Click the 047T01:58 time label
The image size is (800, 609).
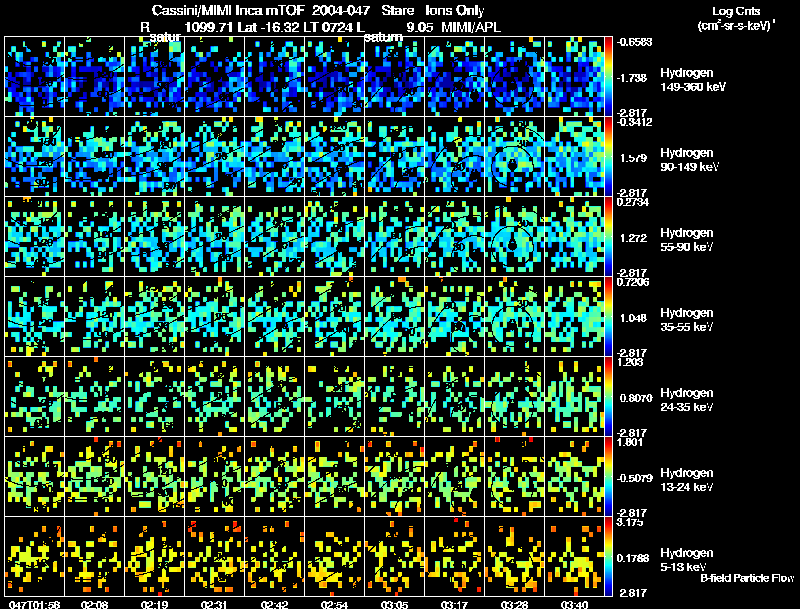[x=34, y=604]
